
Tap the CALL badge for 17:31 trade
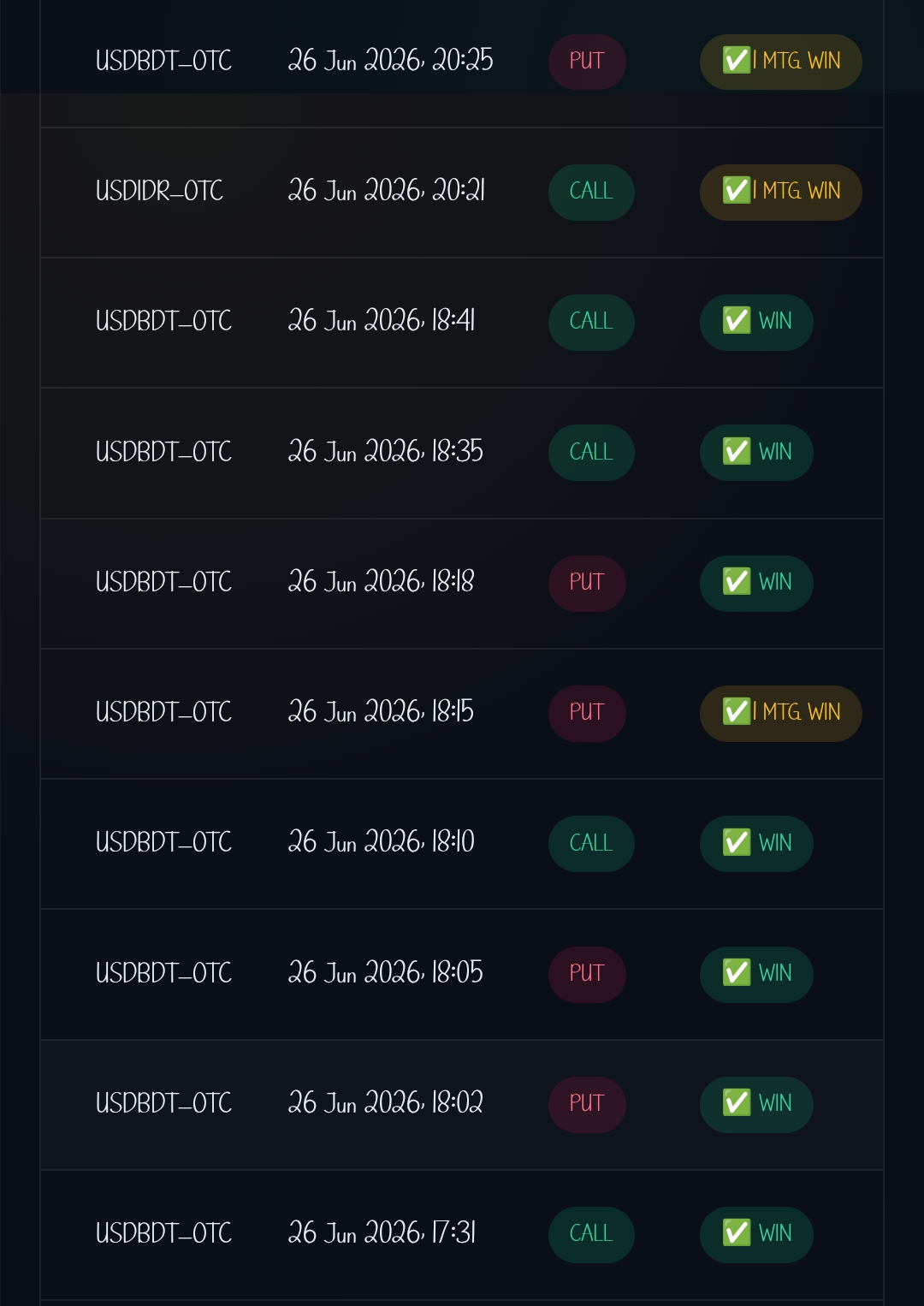(x=591, y=1234)
